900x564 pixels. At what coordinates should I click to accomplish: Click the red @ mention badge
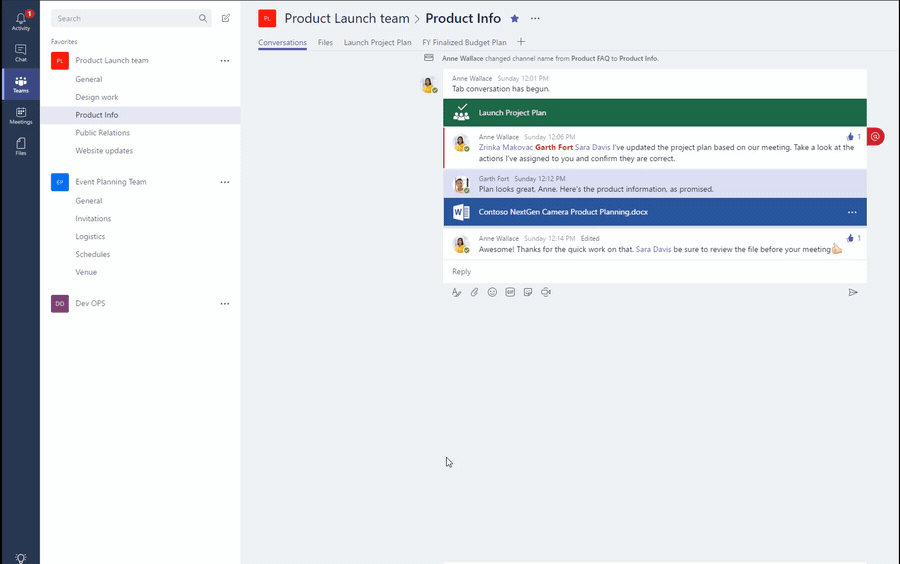(875, 137)
